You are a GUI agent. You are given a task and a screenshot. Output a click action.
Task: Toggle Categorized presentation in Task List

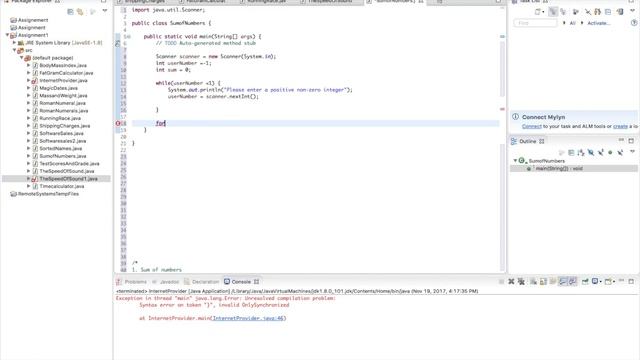pyautogui.click(x=553, y=12)
